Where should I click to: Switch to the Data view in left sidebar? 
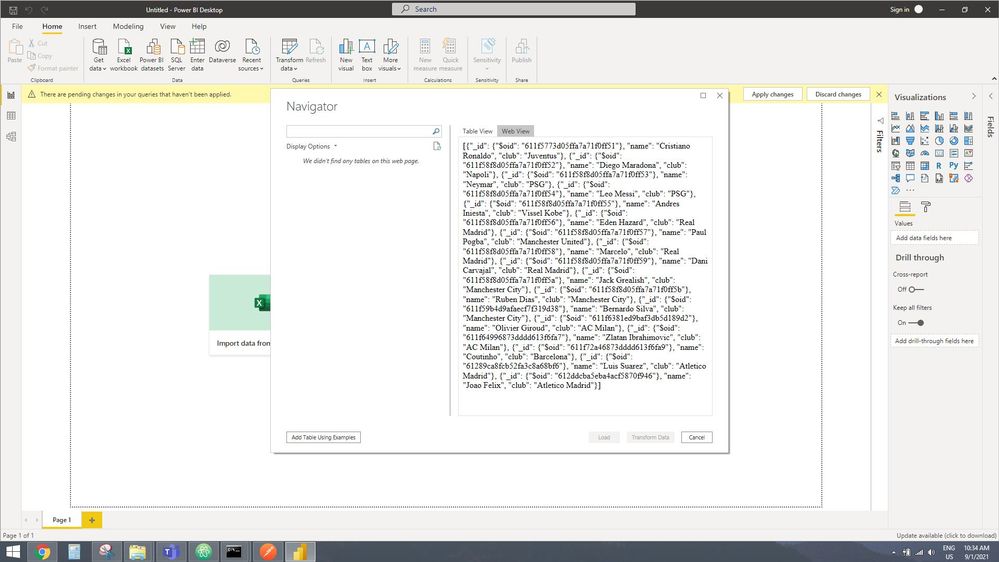[x=11, y=115]
